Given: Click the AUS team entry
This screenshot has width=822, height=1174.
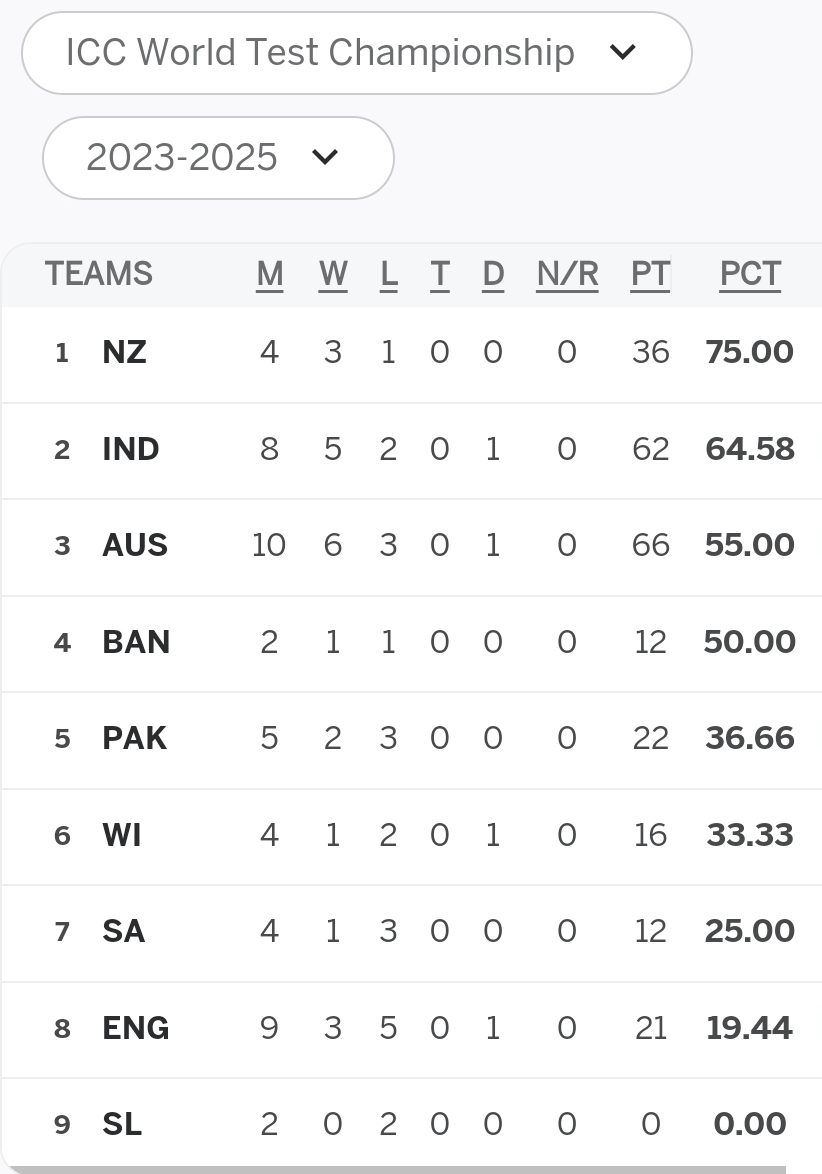Looking at the screenshot, I should point(135,545).
